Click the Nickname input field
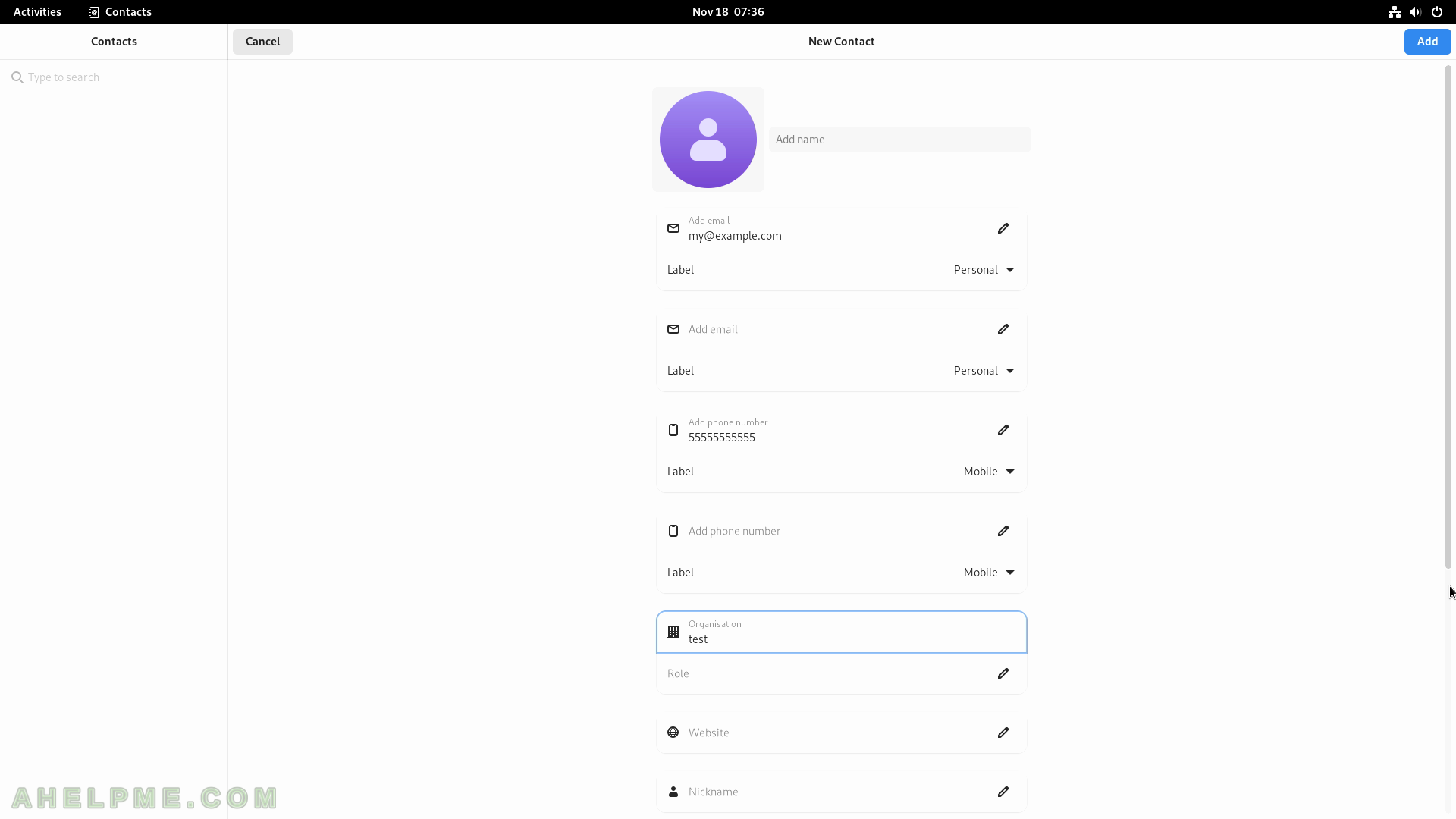 (x=842, y=792)
